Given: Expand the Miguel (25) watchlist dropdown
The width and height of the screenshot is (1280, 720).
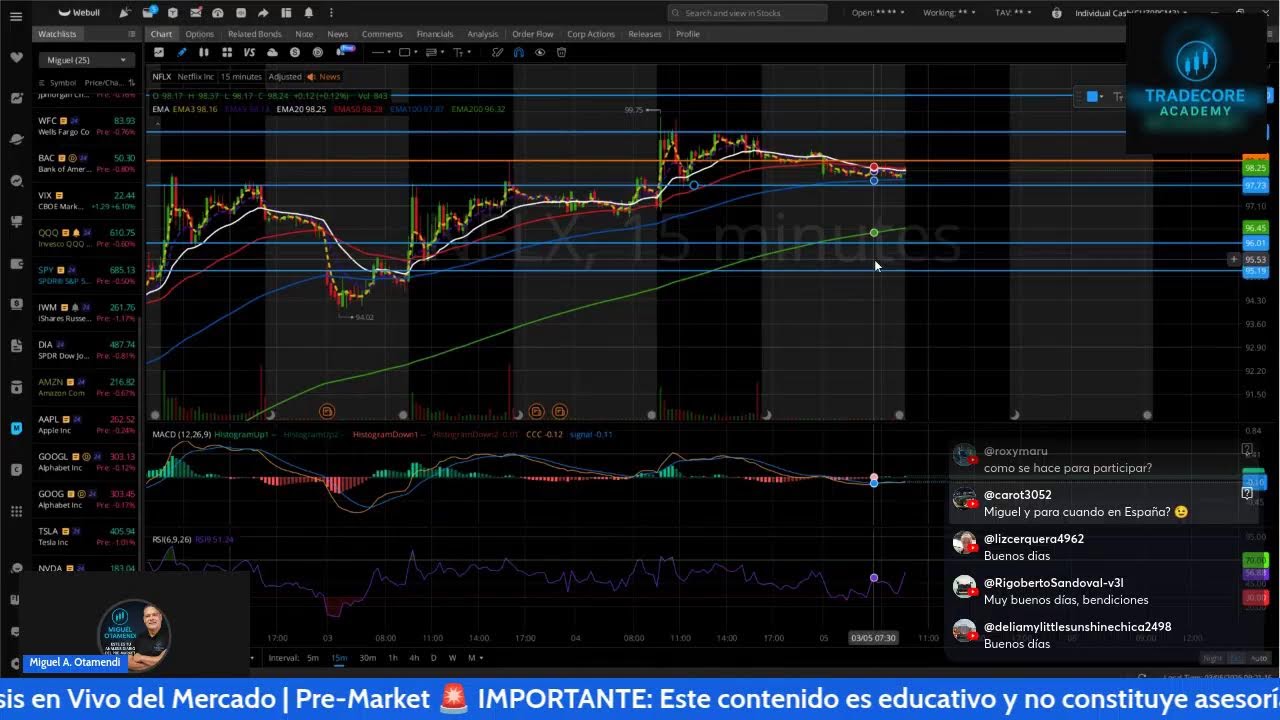Looking at the screenshot, I should 87,60.
